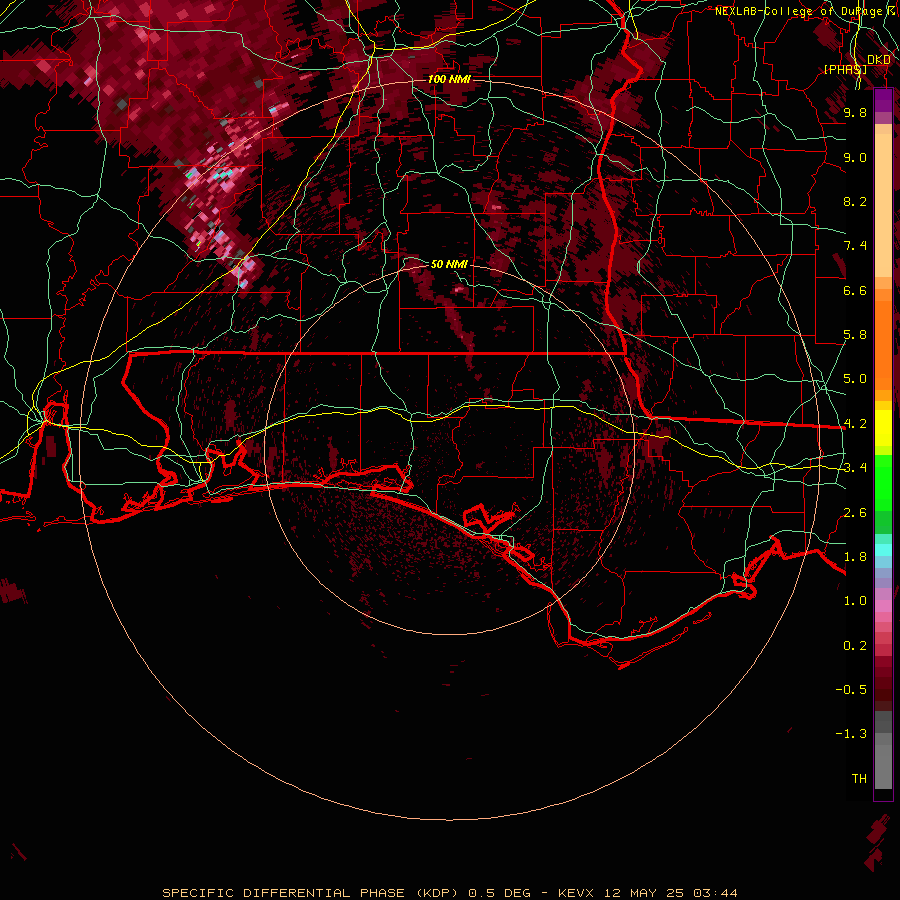Click the [PHAS] units label
The height and width of the screenshot is (900, 900).
(845, 69)
